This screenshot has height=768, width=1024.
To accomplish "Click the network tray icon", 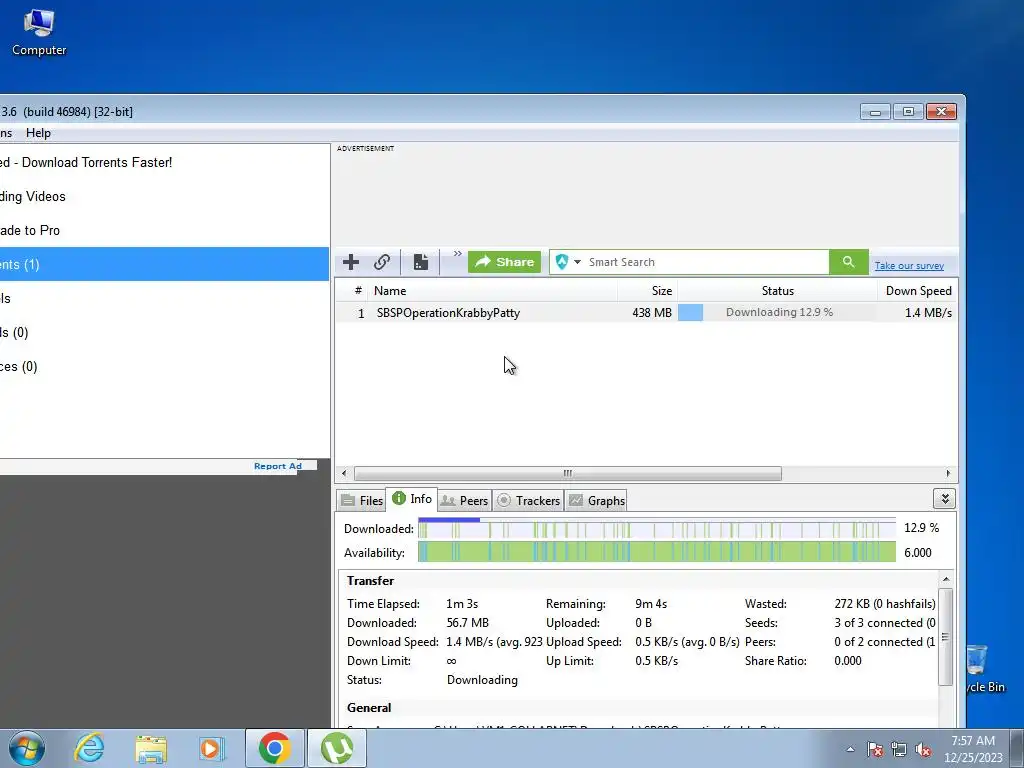I will pyautogui.click(x=899, y=749).
